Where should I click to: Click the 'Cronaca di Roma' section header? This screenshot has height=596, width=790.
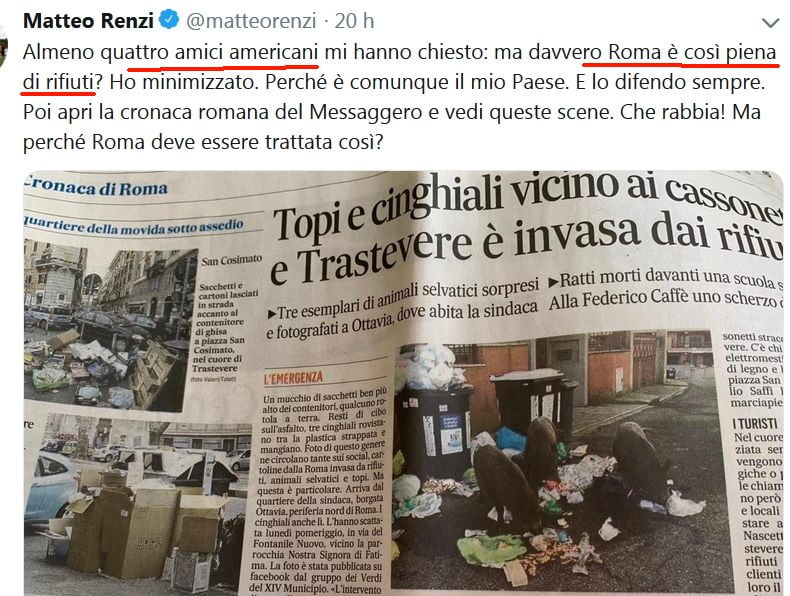click(x=96, y=187)
